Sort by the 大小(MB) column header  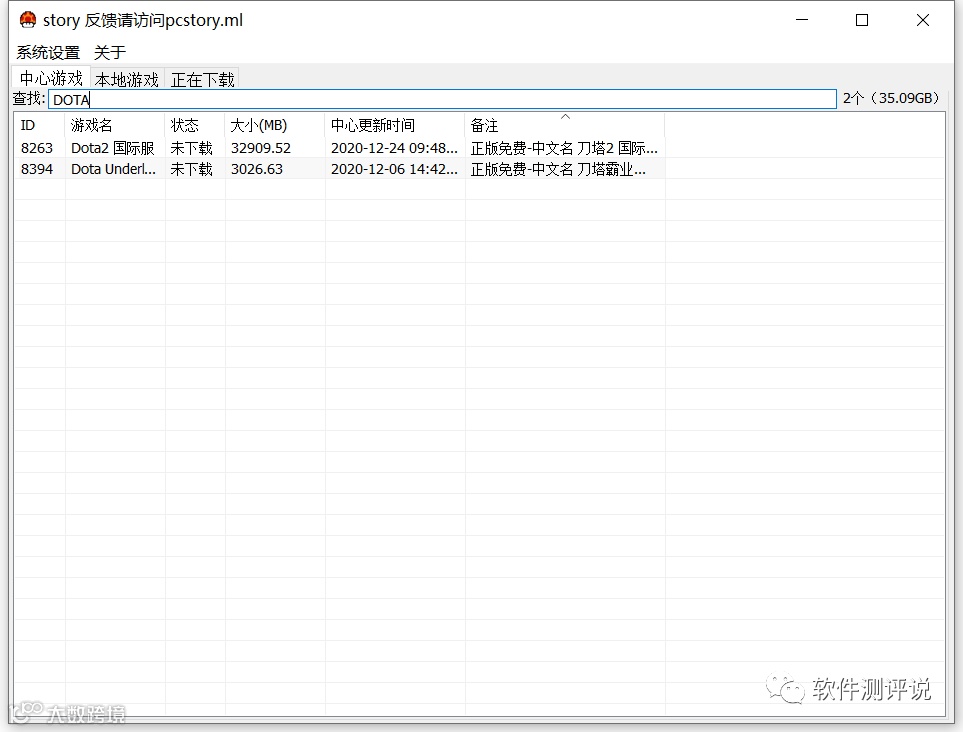coord(275,125)
